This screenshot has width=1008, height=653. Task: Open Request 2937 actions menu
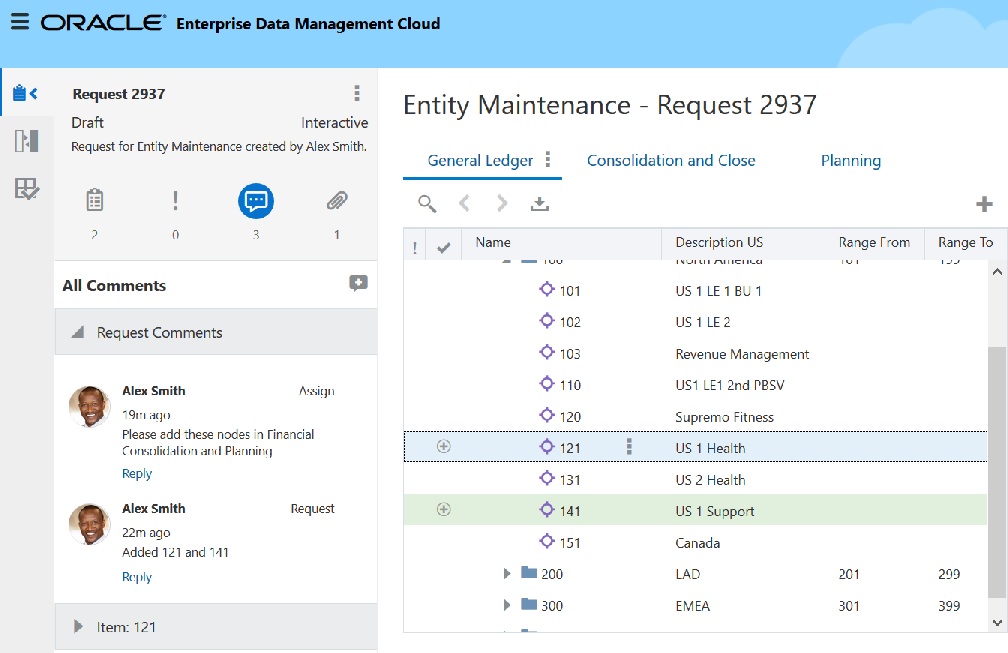coord(357,93)
